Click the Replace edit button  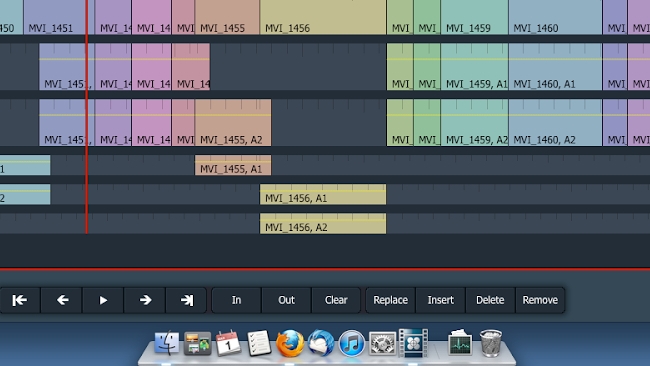(x=390, y=300)
